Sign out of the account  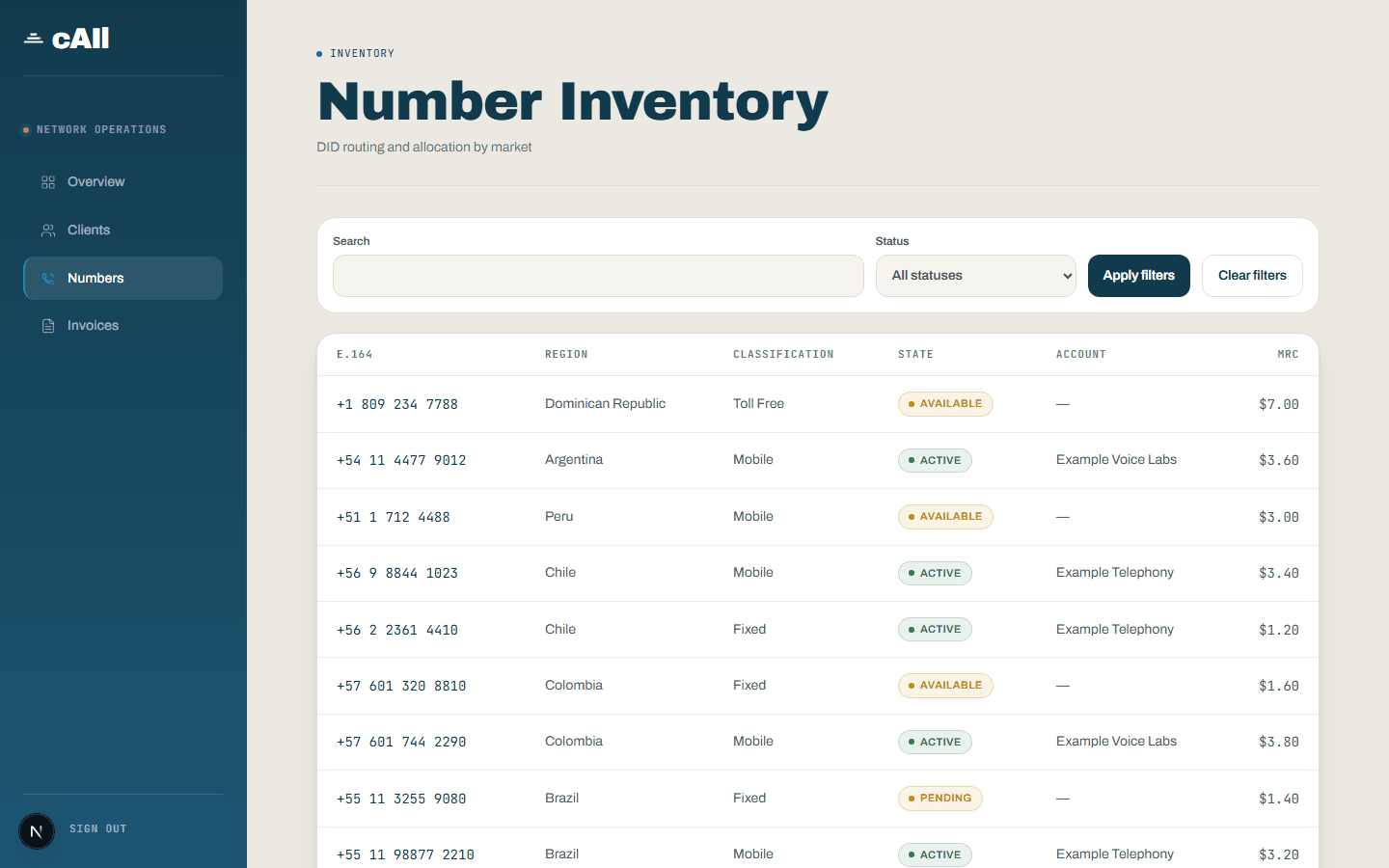[x=97, y=829]
